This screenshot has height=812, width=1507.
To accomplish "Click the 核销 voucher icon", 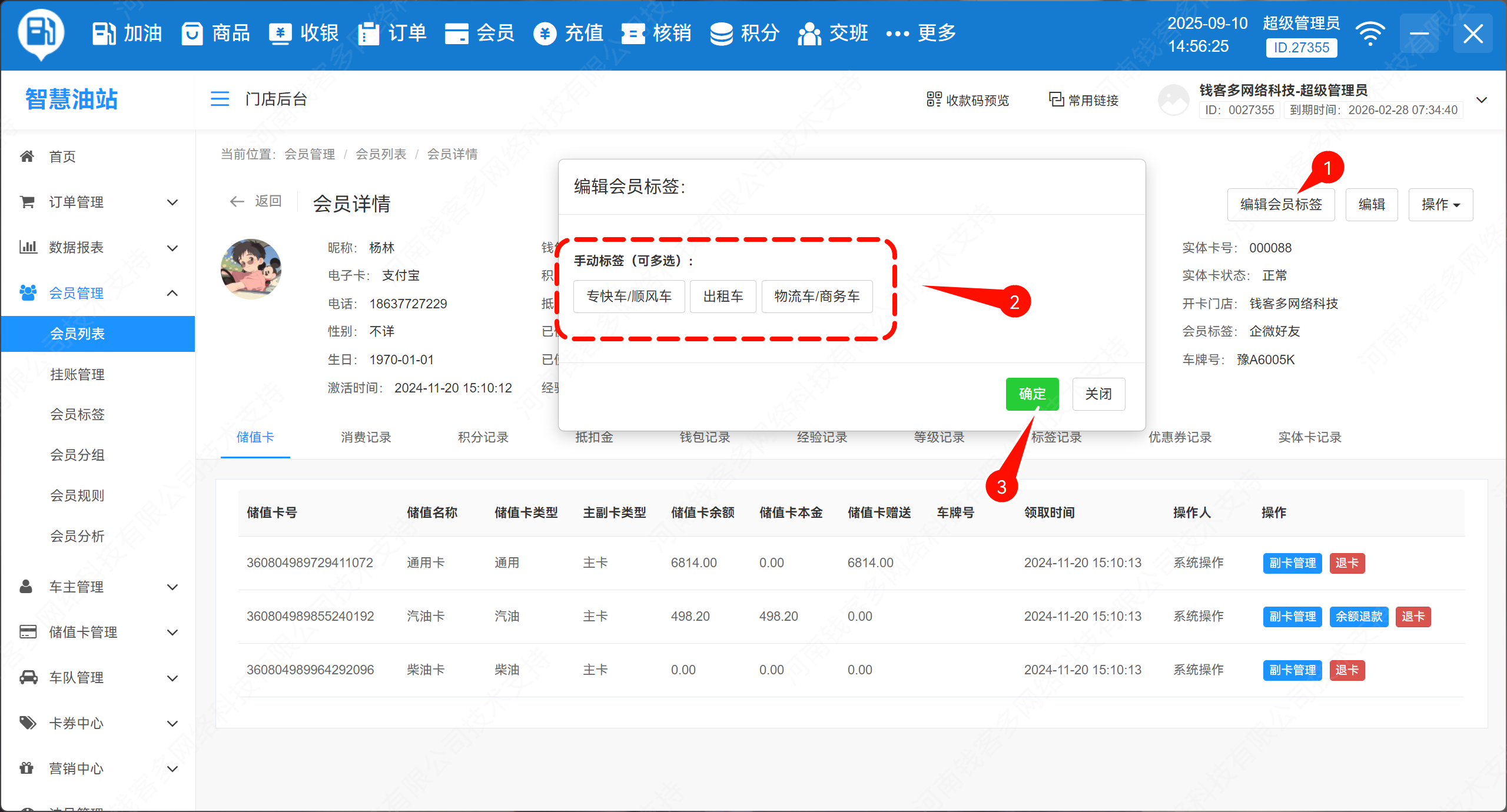I will (633, 34).
